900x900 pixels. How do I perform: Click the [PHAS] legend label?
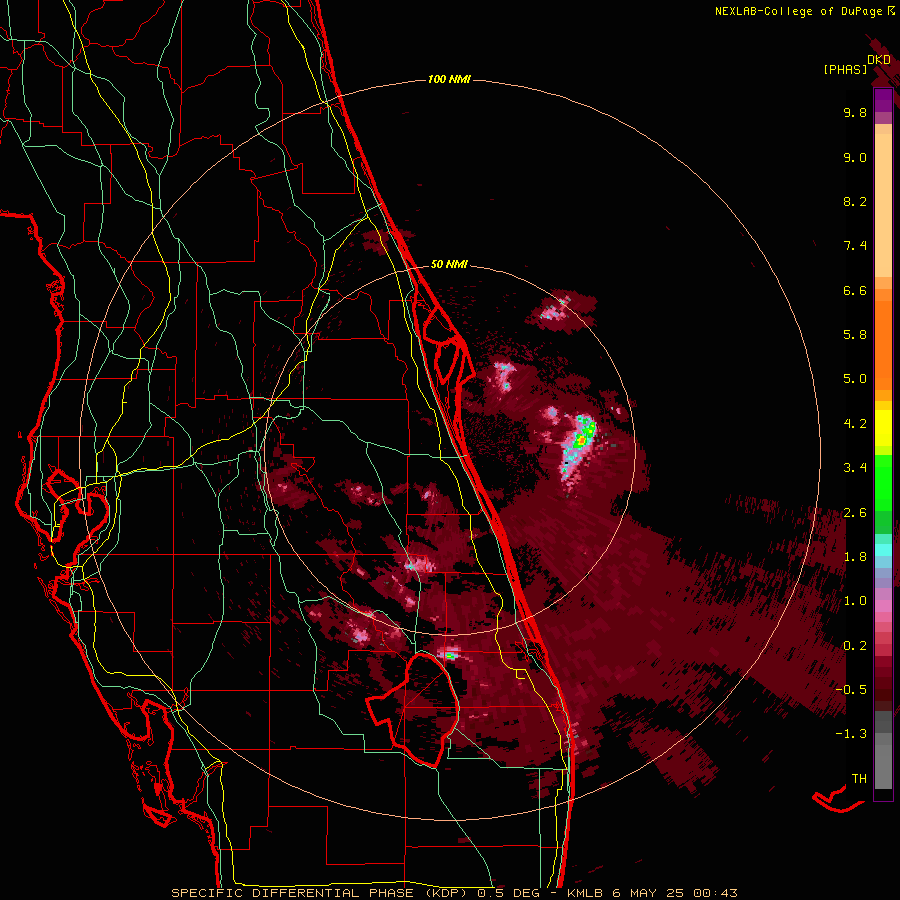click(x=845, y=70)
